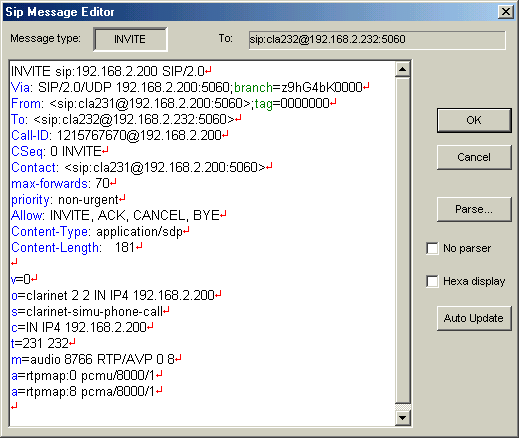Click the m=audio 8766 RTP/AVP line
The height and width of the screenshot is (438, 519).
coord(96,359)
